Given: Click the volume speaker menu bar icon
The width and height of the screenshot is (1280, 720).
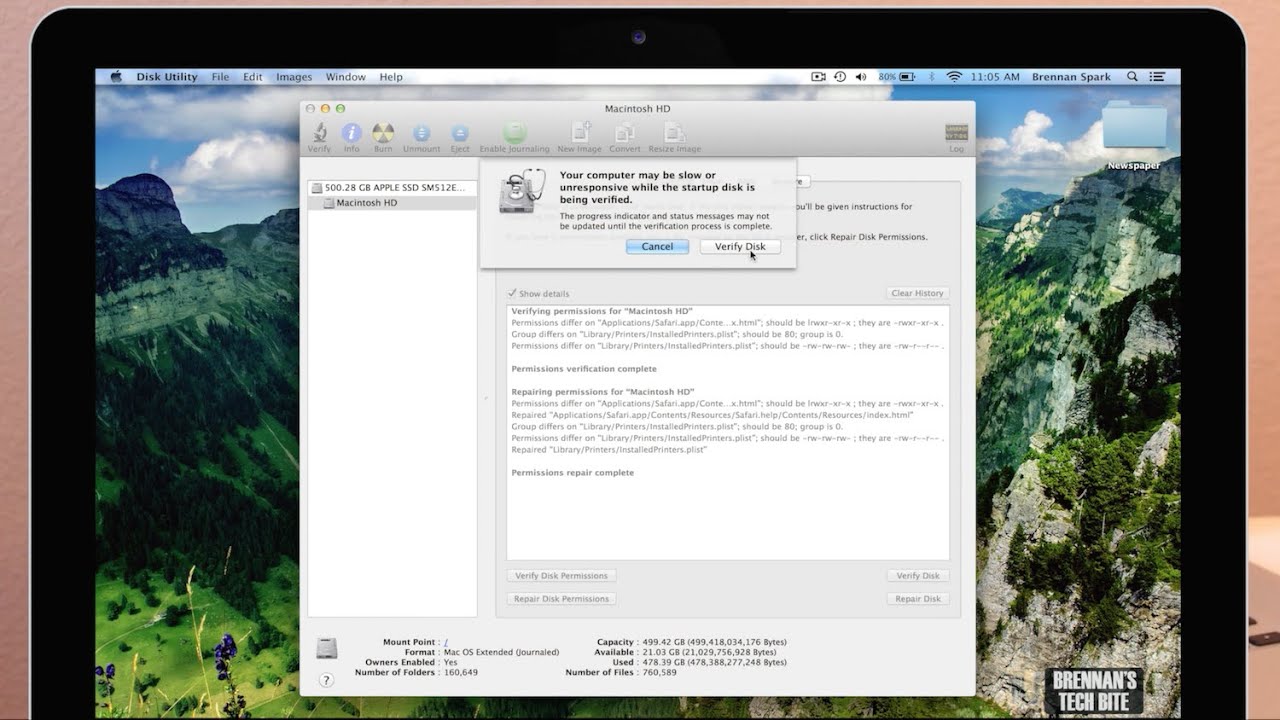Looking at the screenshot, I should point(861,77).
